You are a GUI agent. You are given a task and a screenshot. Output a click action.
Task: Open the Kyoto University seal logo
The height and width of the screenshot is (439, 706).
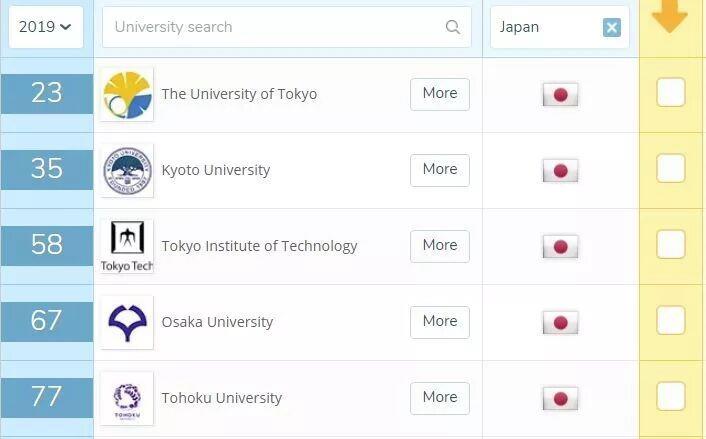[127, 171]
